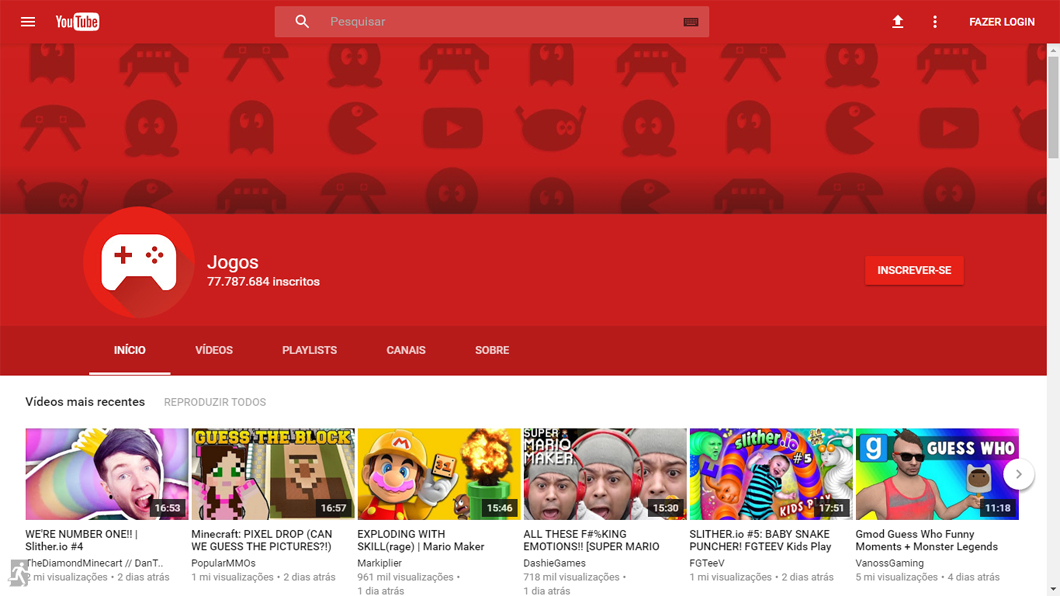This screenshot has width=1060, height=596.
Task: Open title SLITHER.io #5: BABY SNAKE PUNCHER
Action: [760, 540]
